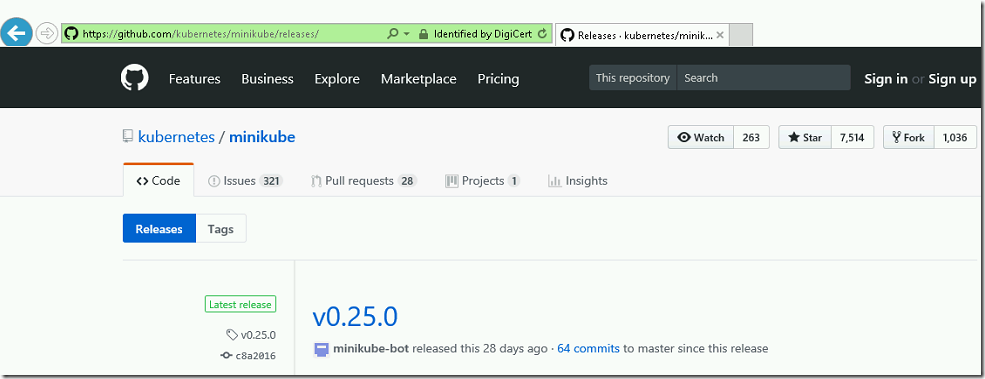Open the minikube-bot user profile link
This screenshot has height=379, width=985.
tap(371, 348)
